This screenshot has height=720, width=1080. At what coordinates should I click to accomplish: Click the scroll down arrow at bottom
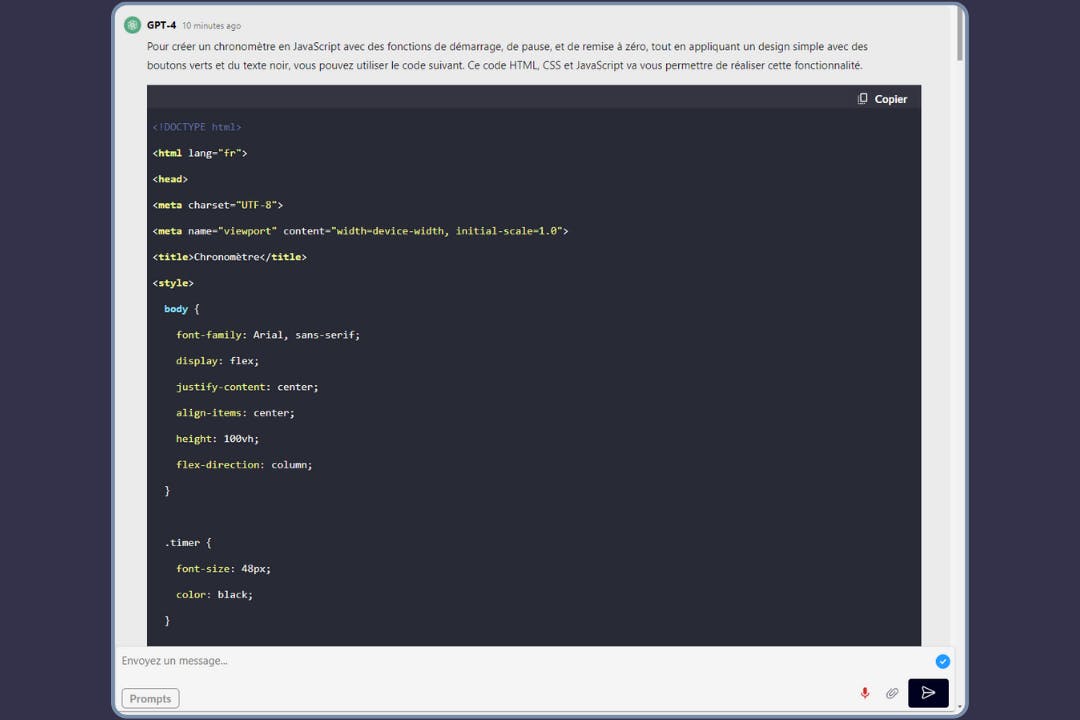click(x=960, y=707)
